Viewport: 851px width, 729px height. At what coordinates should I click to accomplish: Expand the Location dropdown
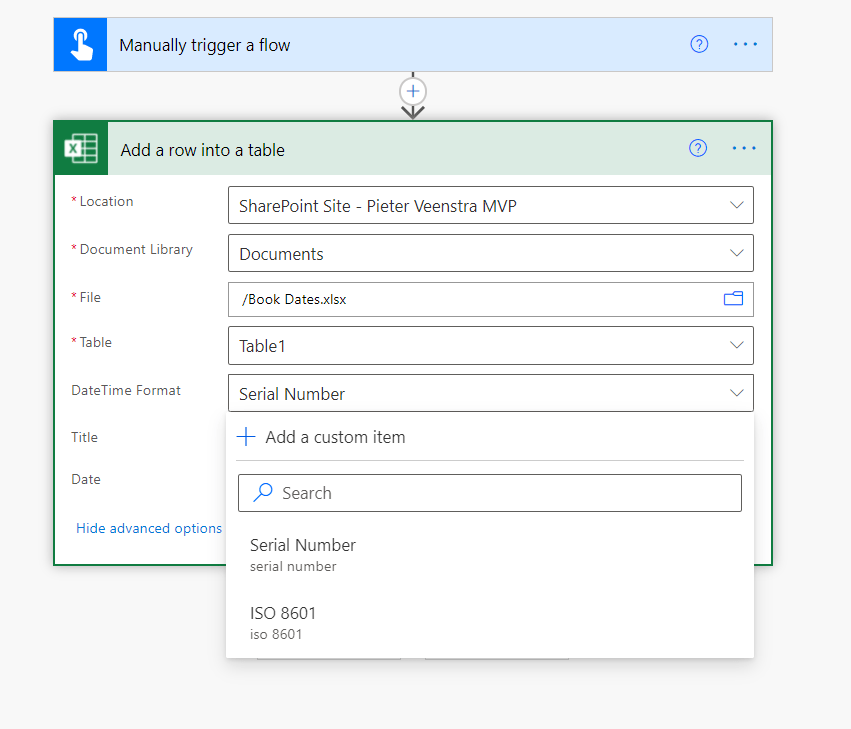(x=736, y=205)
